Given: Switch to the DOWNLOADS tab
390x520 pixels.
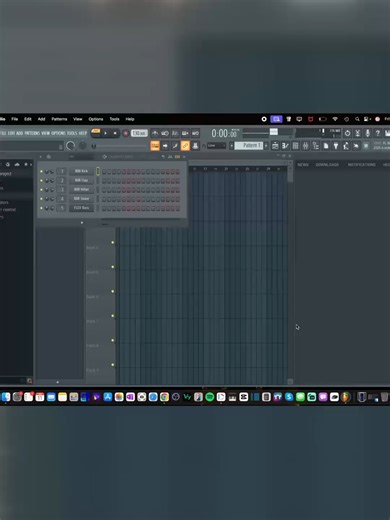Looking at the screenshot, I should point(327,165).
